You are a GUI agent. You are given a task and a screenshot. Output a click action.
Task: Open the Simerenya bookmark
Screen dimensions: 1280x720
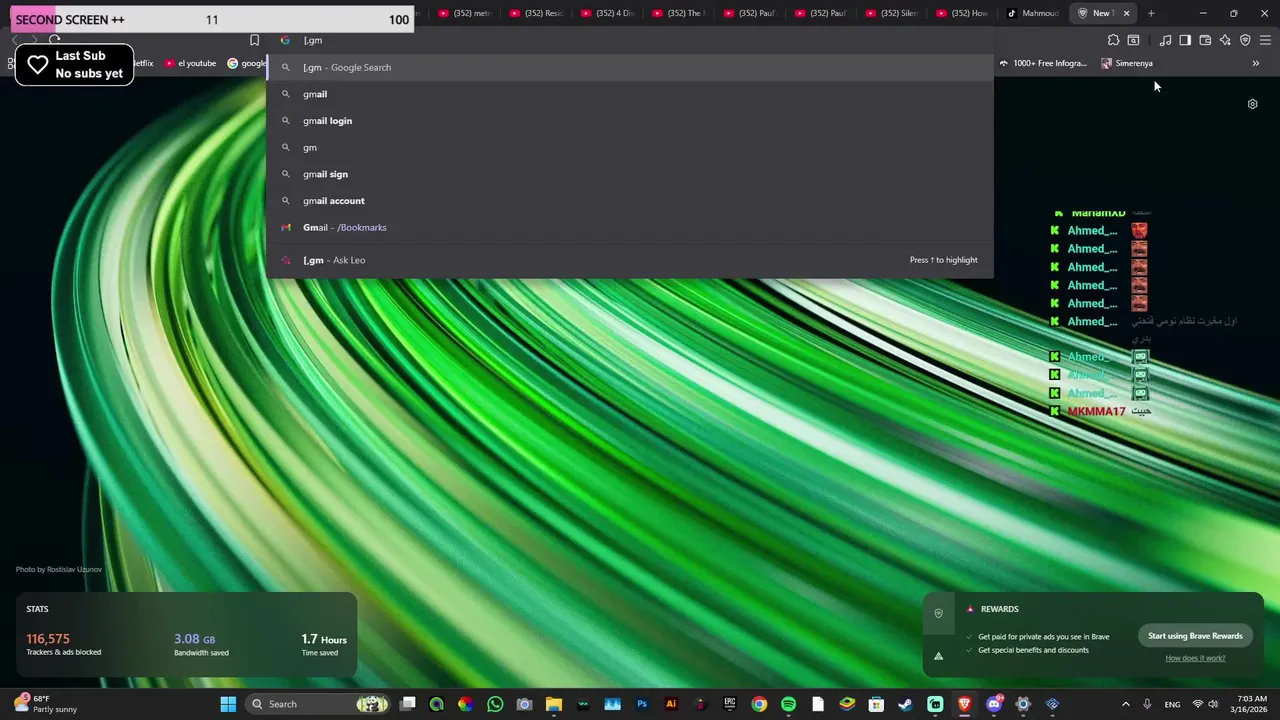[x=1127, y=63]
